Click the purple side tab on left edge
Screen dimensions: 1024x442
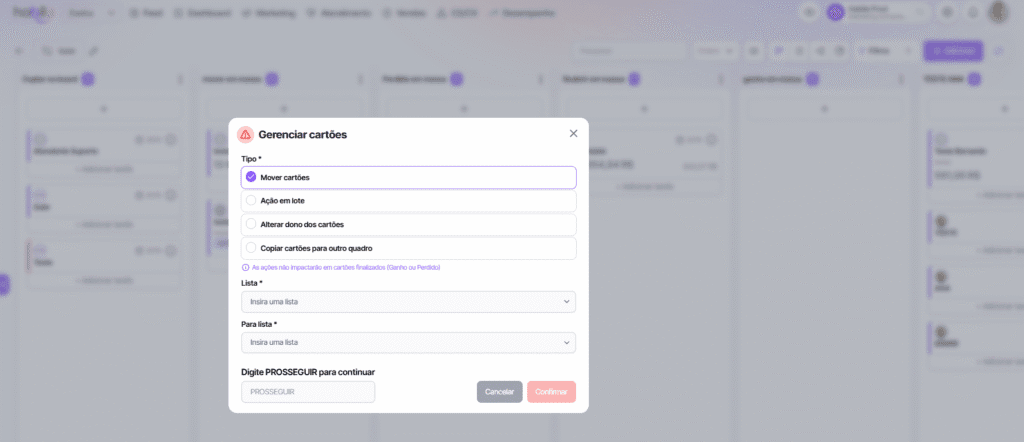click(4, 284)
